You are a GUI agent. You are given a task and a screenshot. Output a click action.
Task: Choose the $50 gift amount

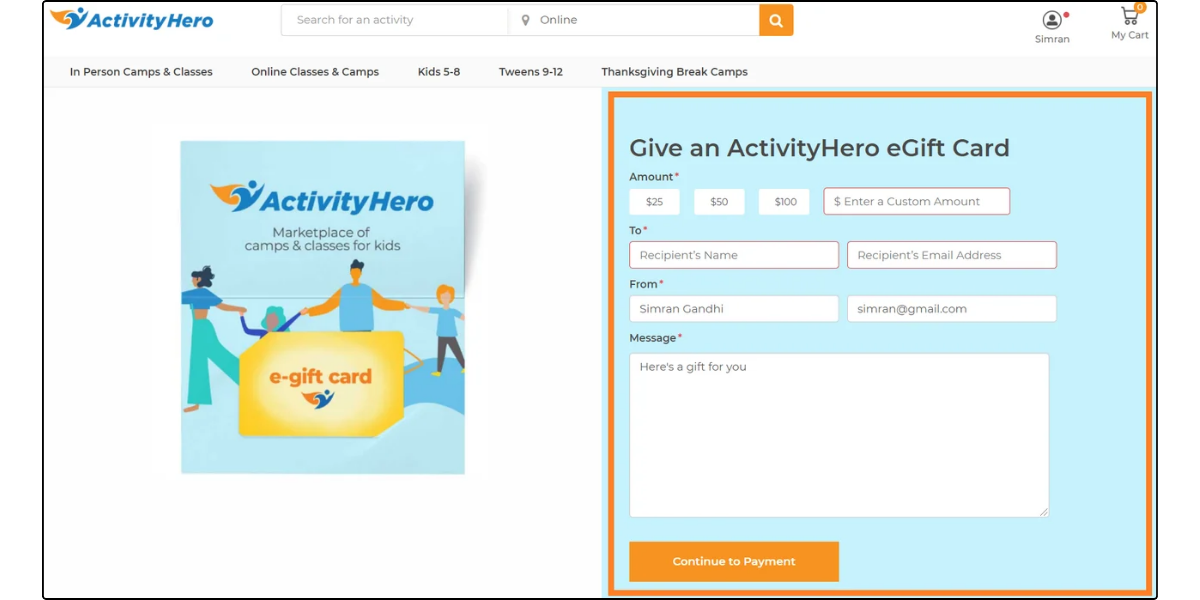pyautogui.click(x=719, y=201)
